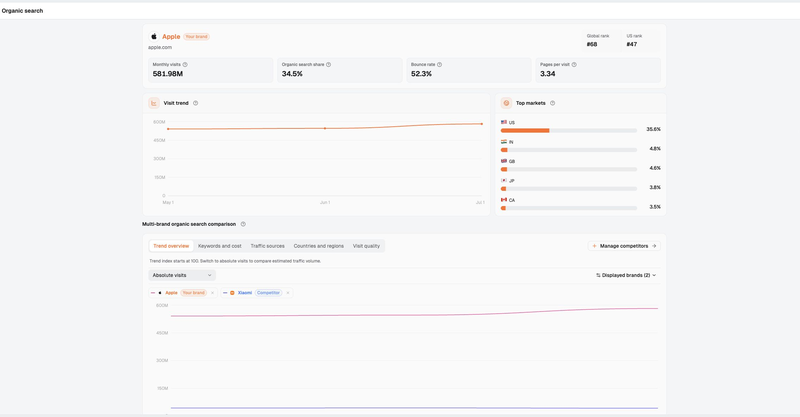Click the Global rank #68 value
Image resolution: width=800 pixels, height=417 pixels.
click(592, 44)
